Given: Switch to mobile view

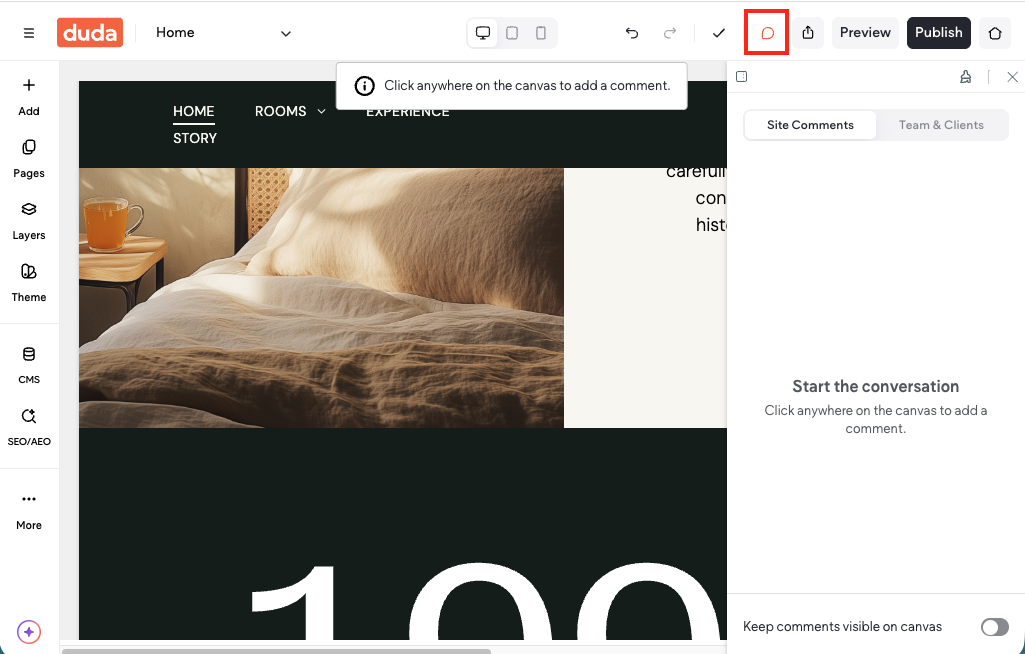Looking at the screenshot, I should click(x=541, y=33).
